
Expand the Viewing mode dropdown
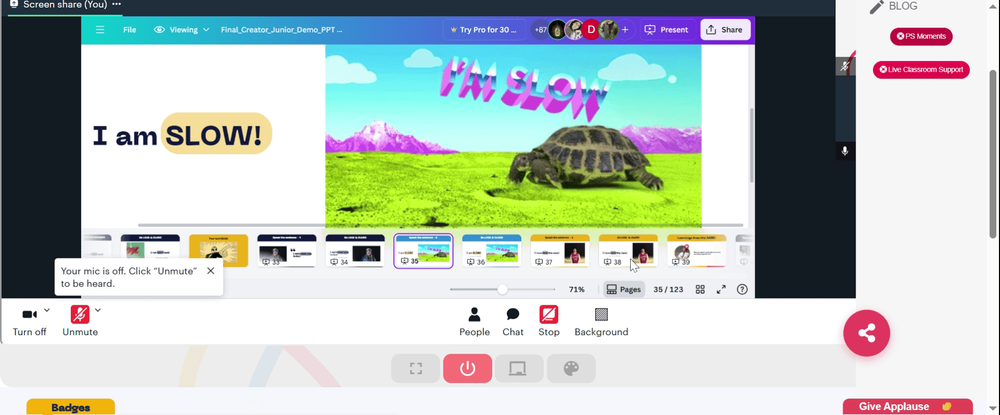tap(182, 29)
